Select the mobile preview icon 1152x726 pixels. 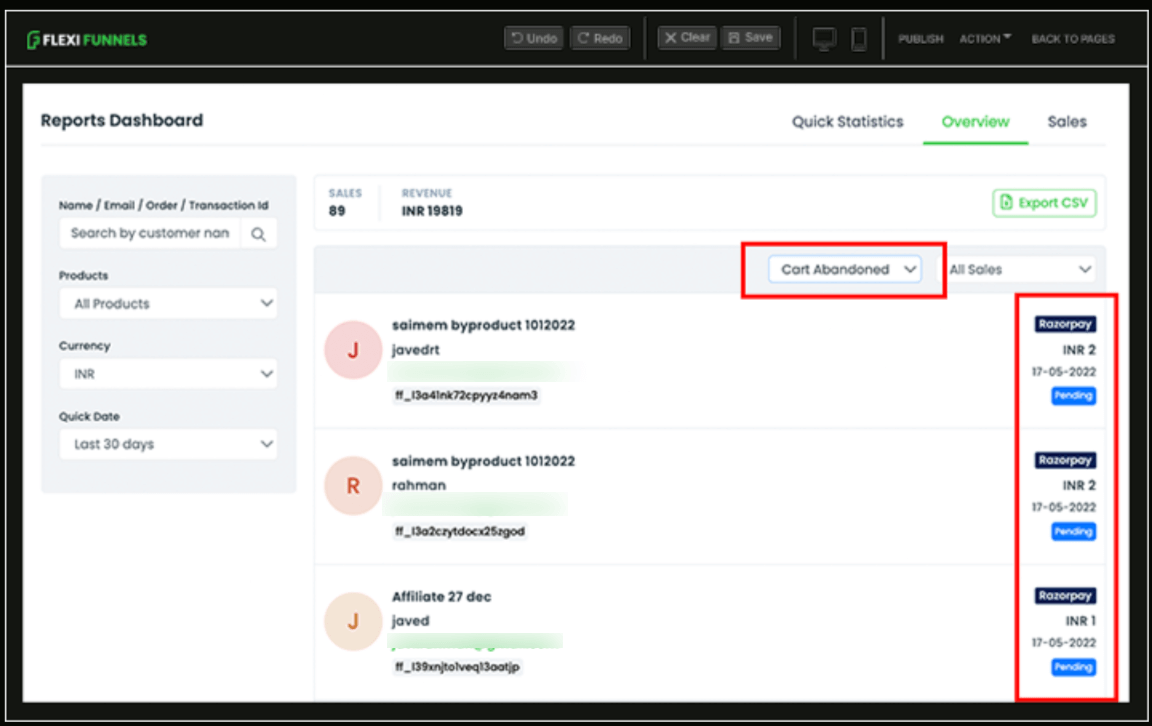pyautogui.click(x=858, y=37)
